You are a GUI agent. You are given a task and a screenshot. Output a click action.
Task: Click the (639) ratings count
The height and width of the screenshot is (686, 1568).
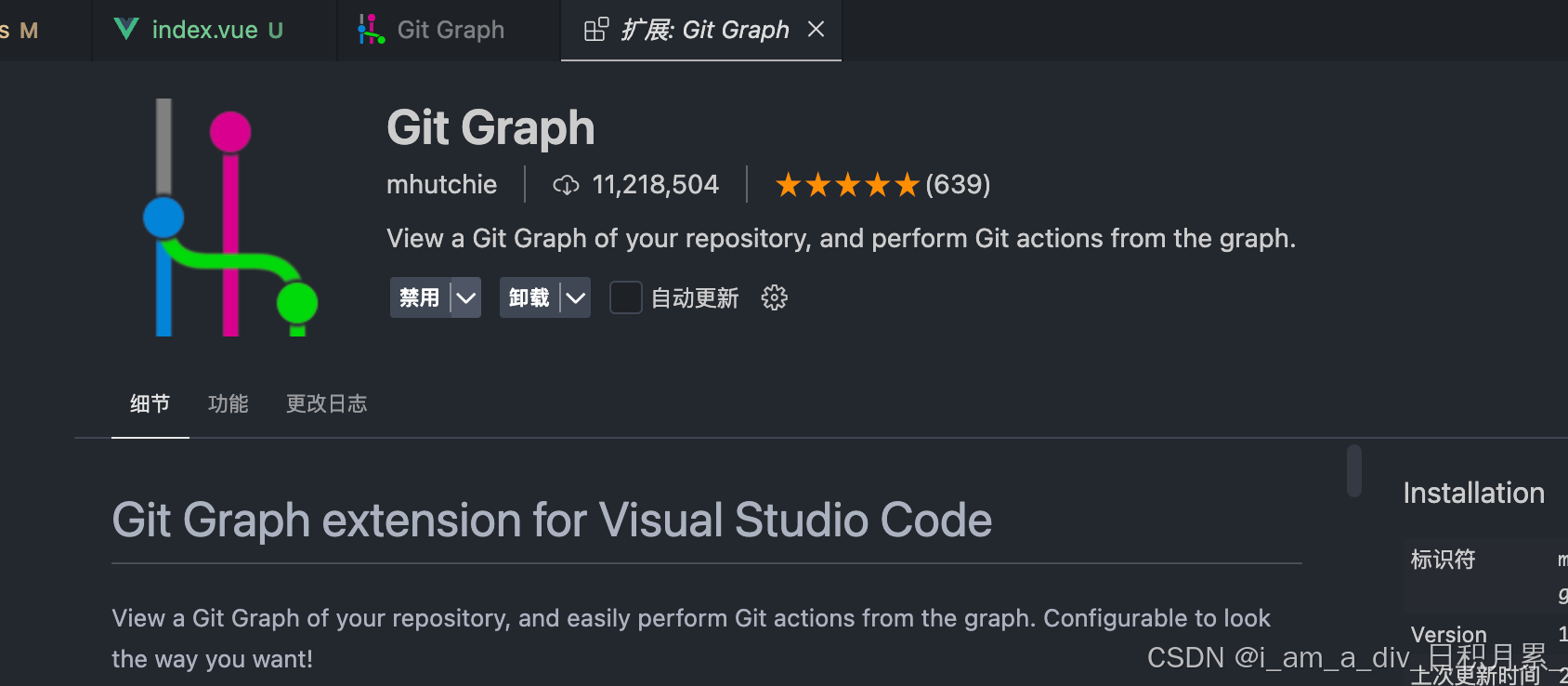(958, 185)
